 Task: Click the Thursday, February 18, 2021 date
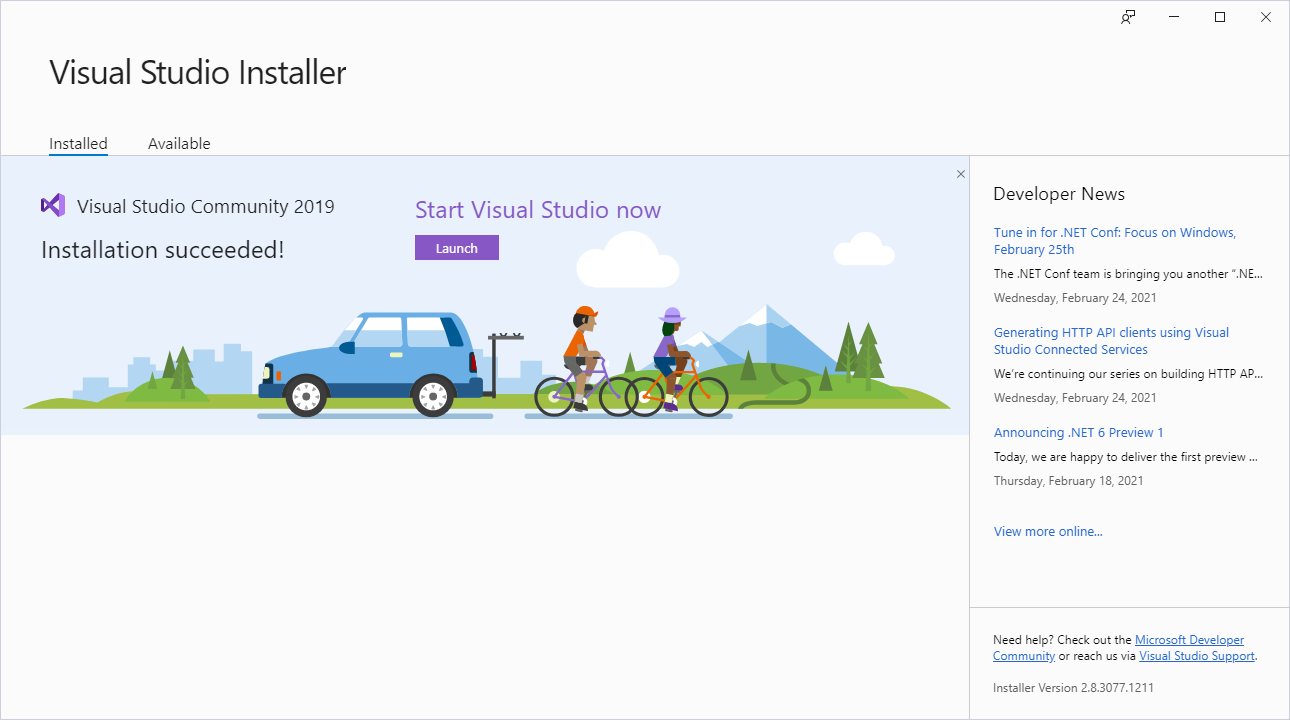tap(1068, 481)
